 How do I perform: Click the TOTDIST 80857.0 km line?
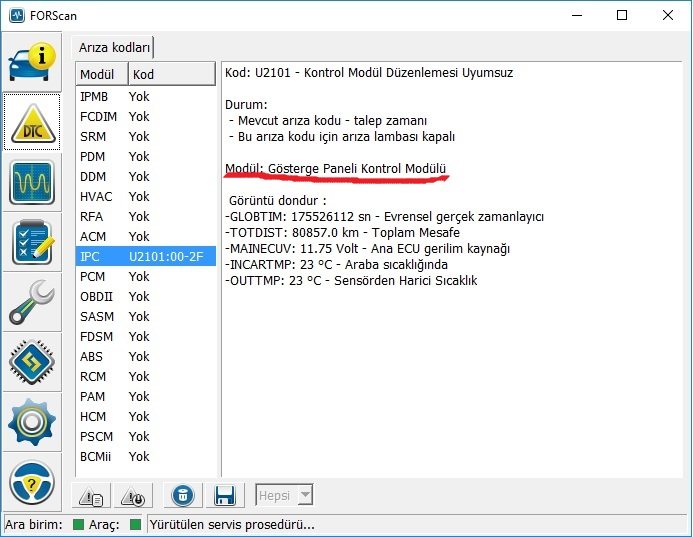[x=342, y=232]
